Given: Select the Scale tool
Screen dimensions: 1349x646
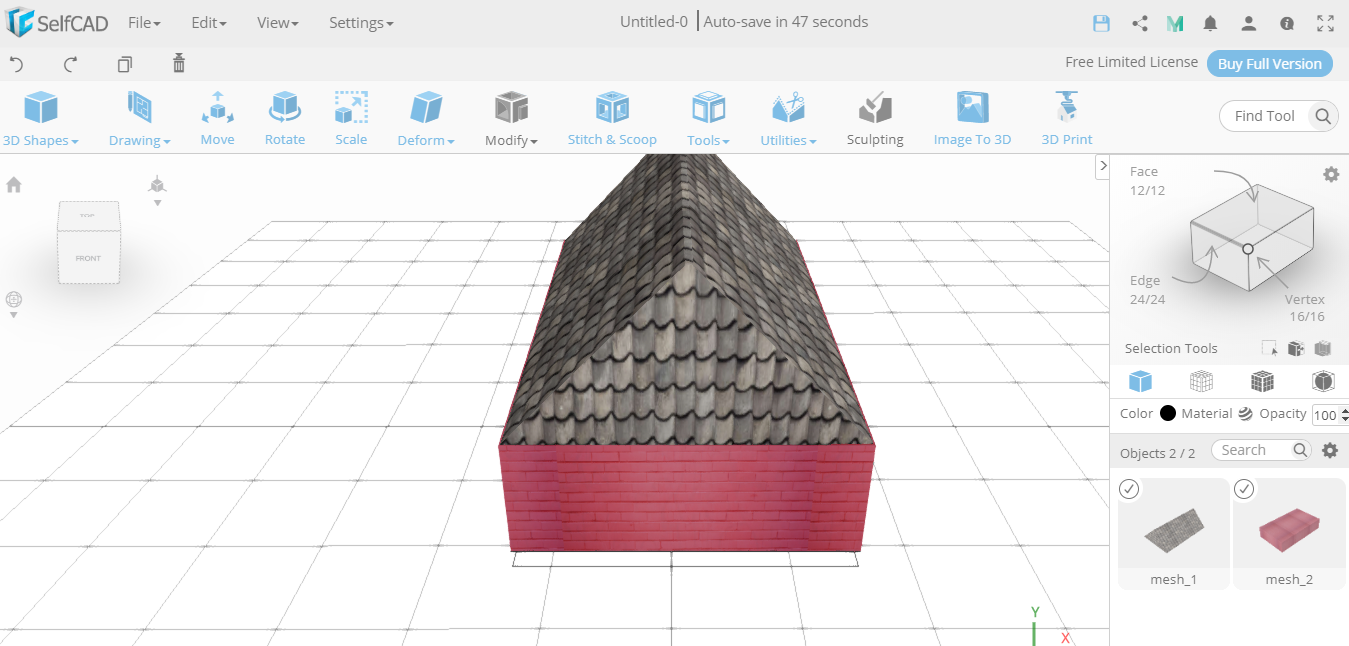Looking at the screenshot, I should tap(351, 117).
